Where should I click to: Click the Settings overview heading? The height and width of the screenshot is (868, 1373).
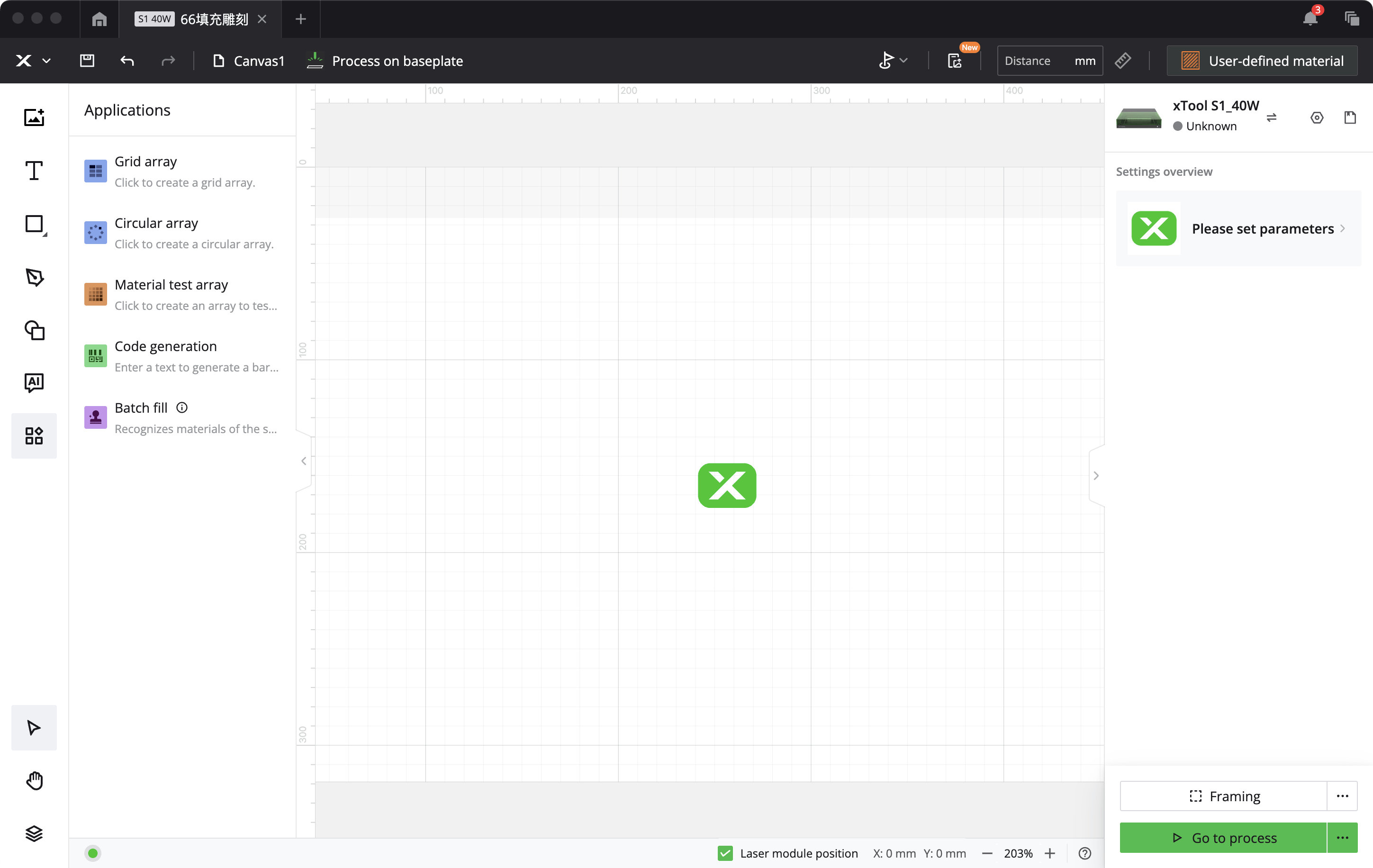[x=1164, y=171]
